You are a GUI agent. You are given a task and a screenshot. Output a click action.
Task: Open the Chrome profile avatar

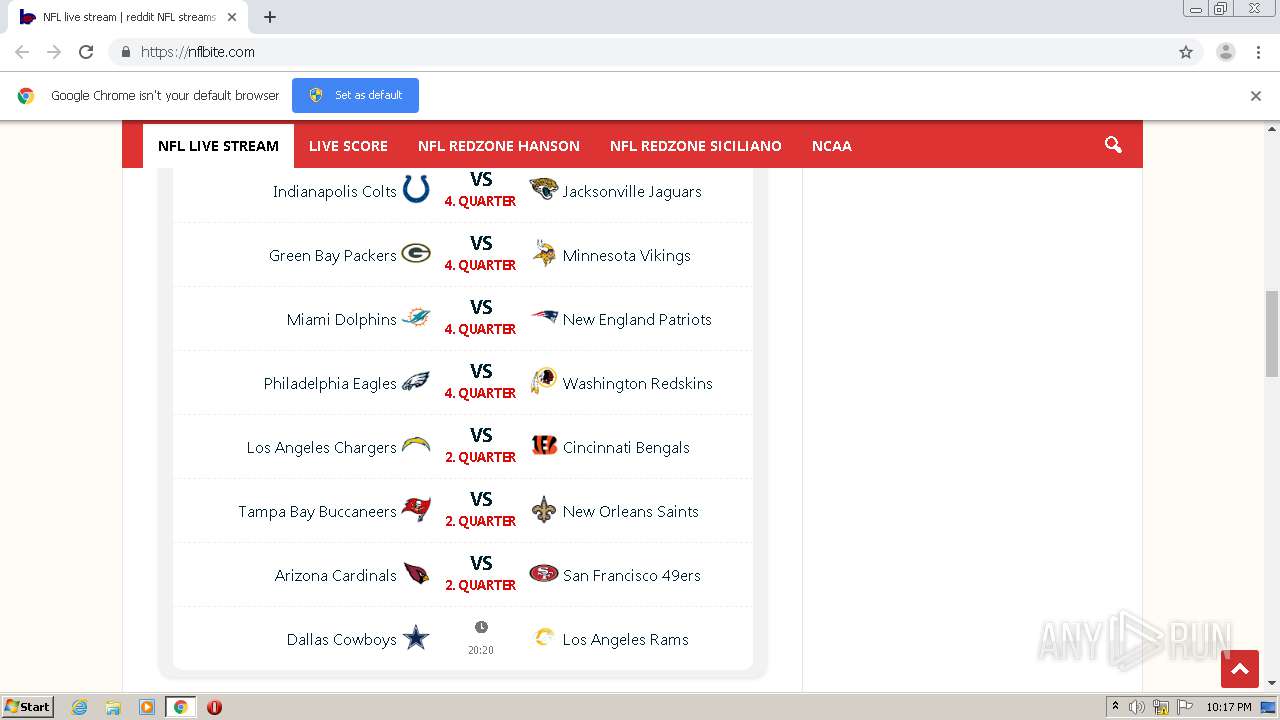click(1226, 52)
